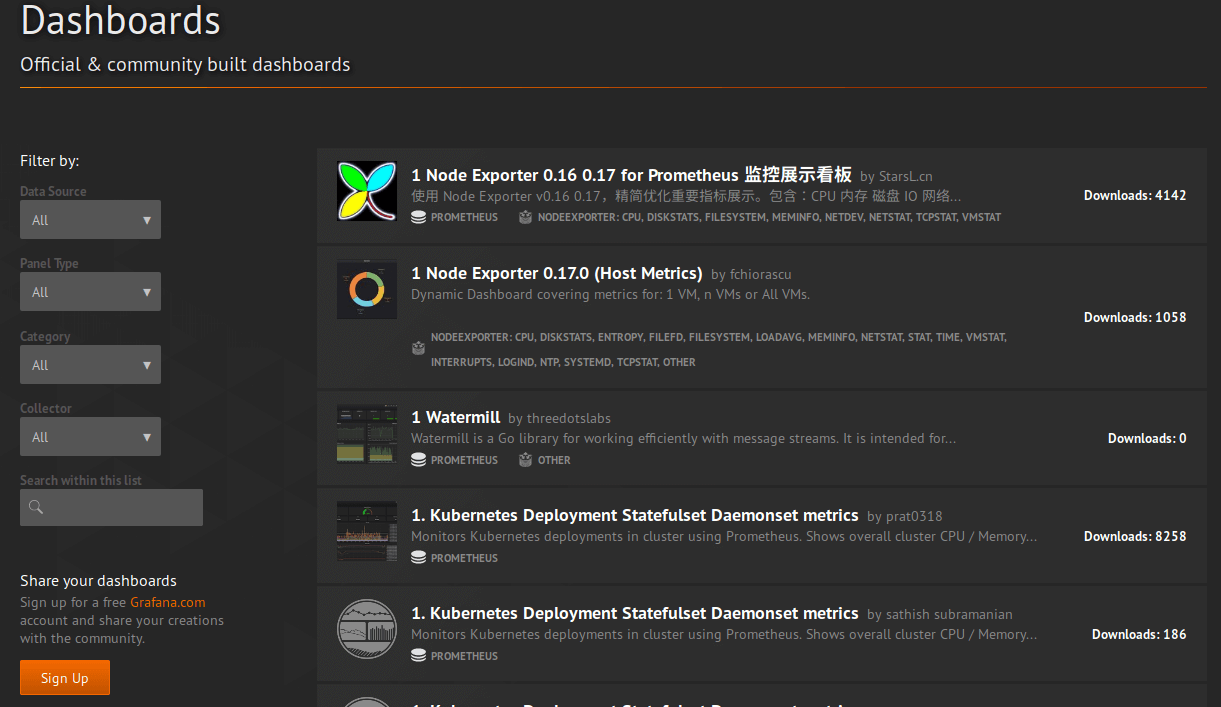Open the Category filter dropdown
This screenshot has width=1221, height=707.
(90, 365)
